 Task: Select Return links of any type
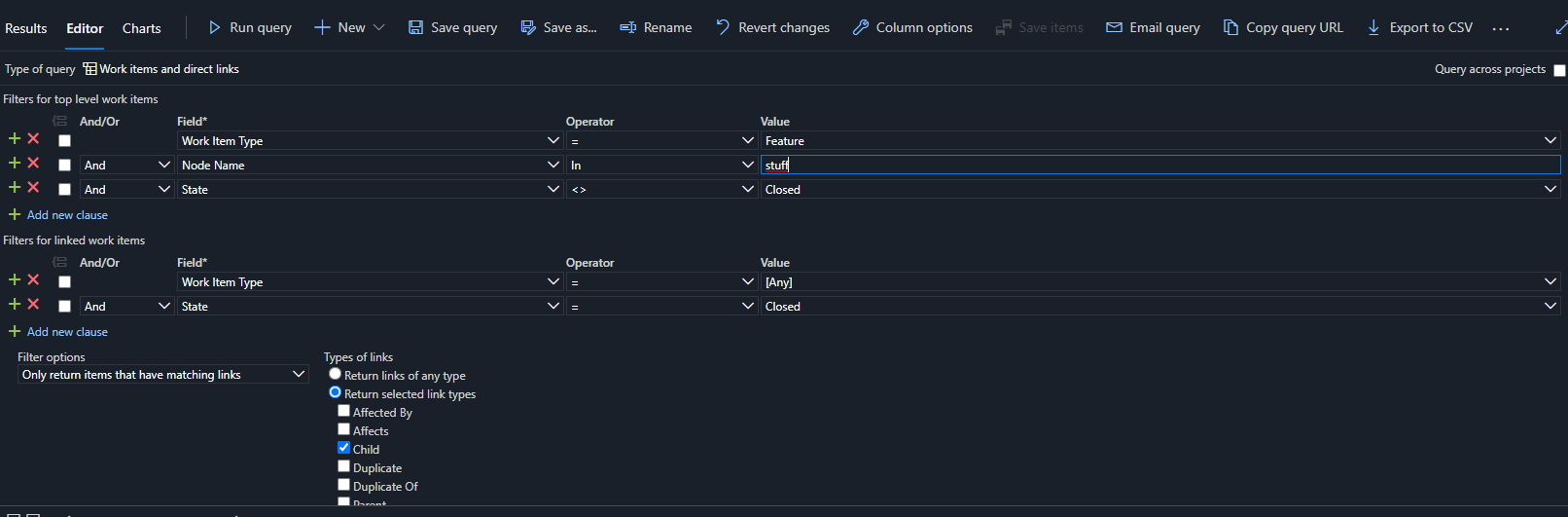click(335, 374)
